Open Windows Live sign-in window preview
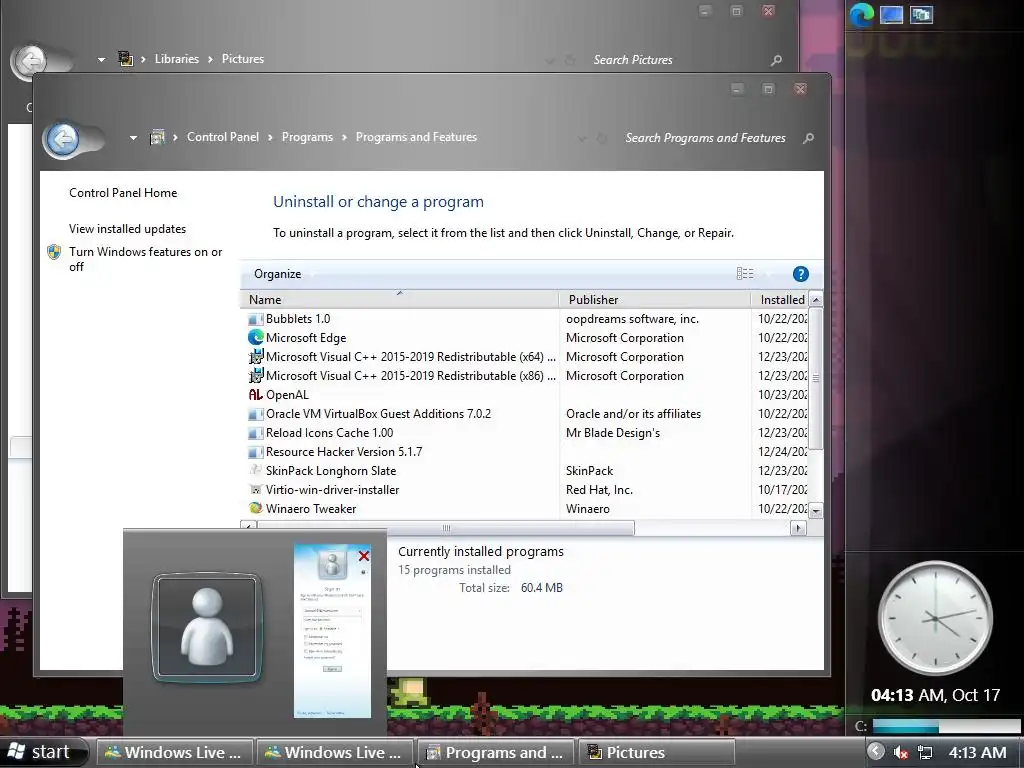The image size is (1024, 768). point(332,631)
